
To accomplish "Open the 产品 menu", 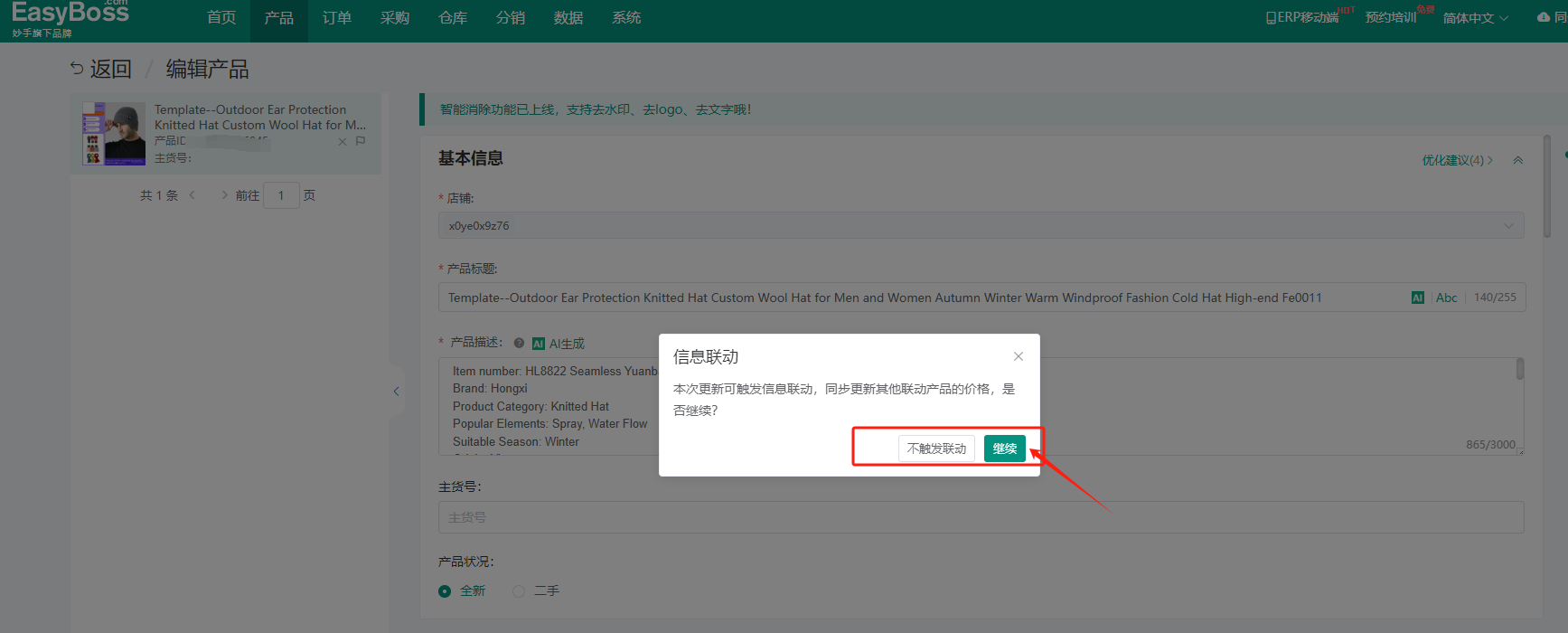I will click(x=278, y=18).
